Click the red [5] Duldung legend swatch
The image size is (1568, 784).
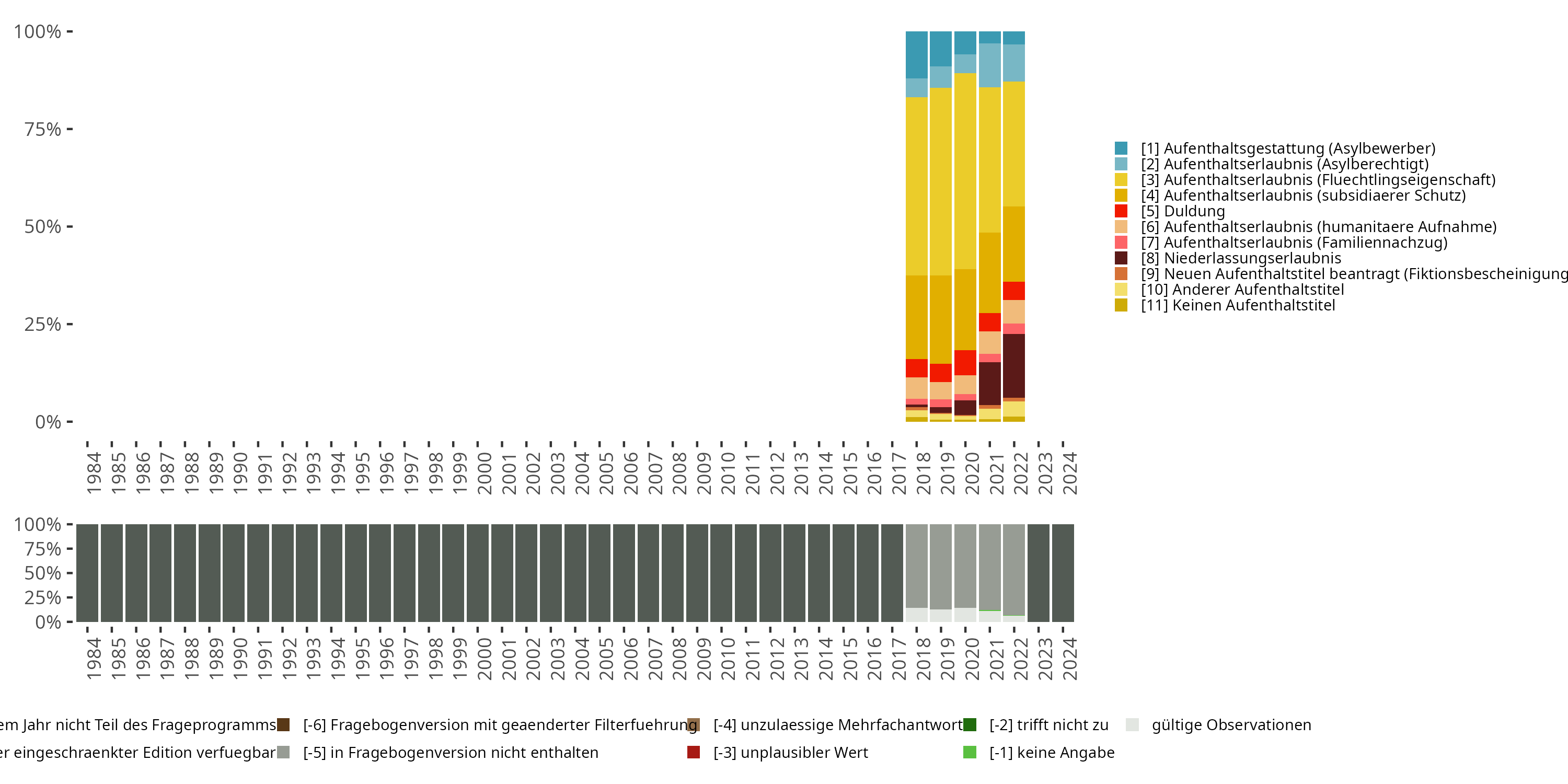pos(1121,211)
